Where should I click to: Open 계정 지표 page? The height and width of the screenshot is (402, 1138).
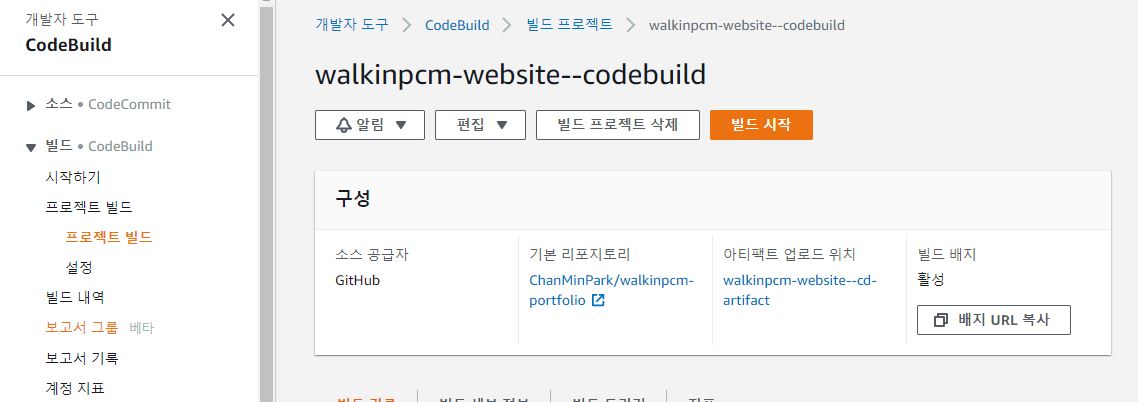(x=75, y=388)
